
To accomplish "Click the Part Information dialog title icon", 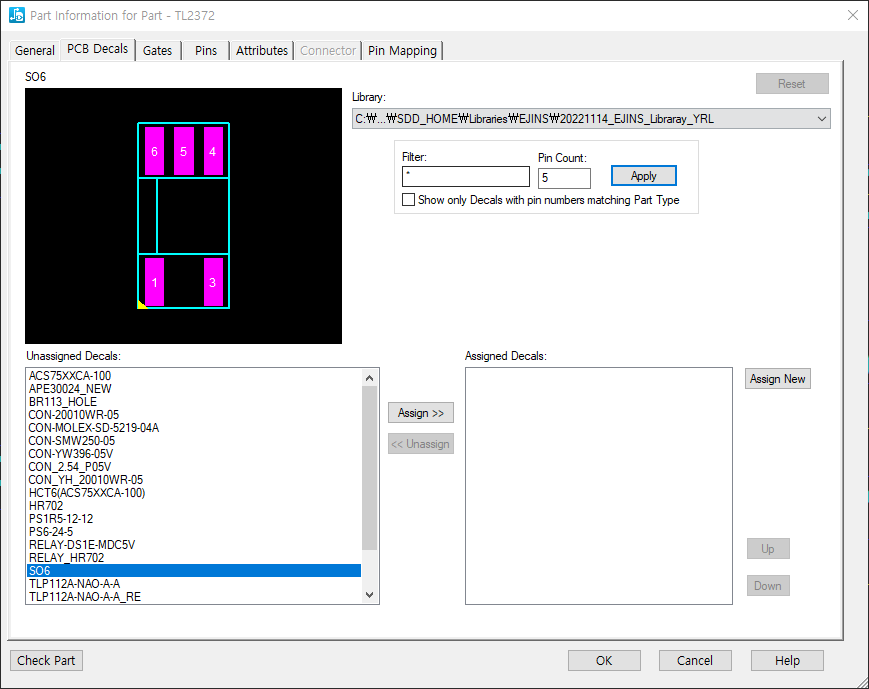I will tap(16, 16).
